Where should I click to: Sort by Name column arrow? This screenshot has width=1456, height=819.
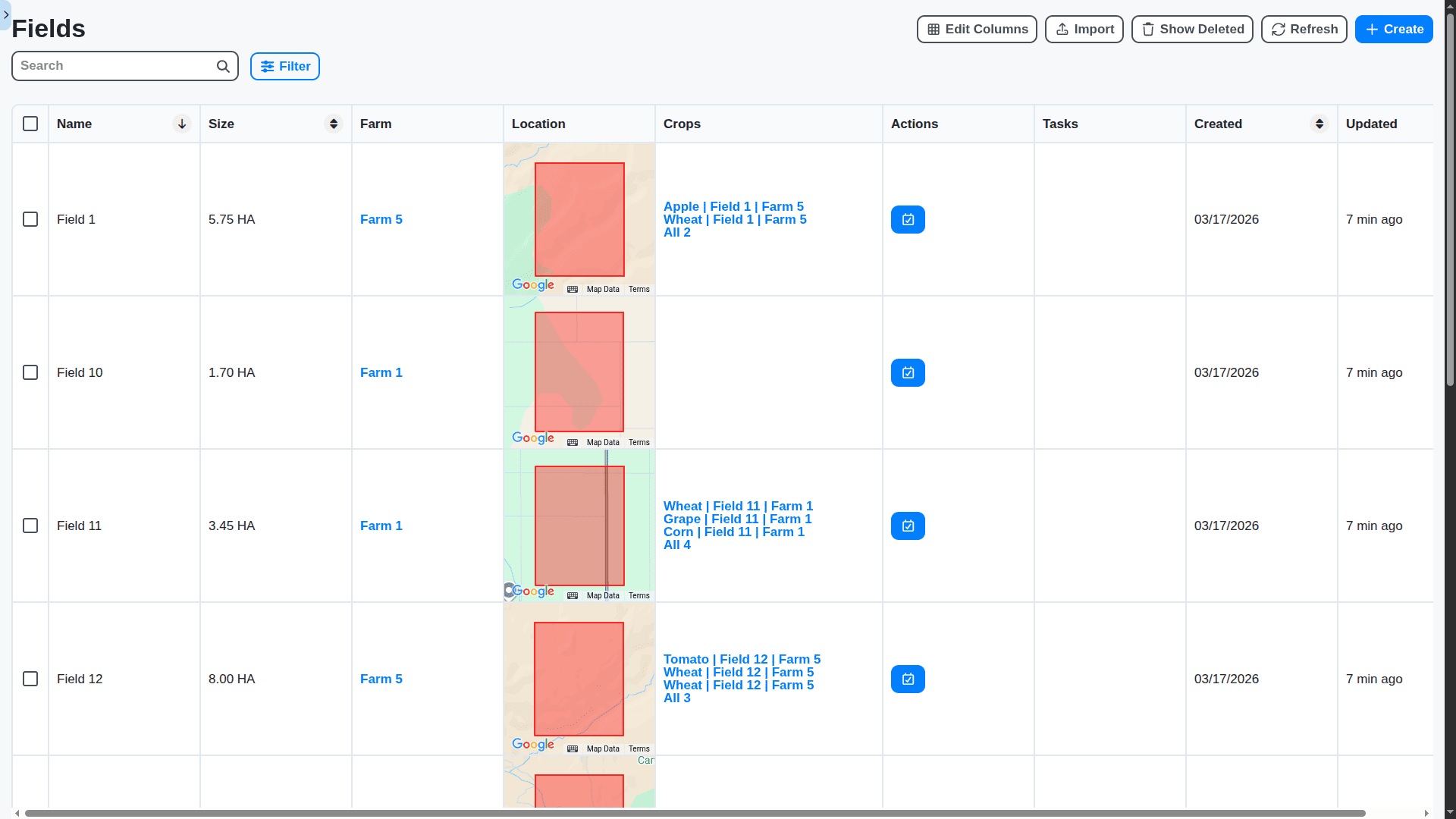coord(182,124)
